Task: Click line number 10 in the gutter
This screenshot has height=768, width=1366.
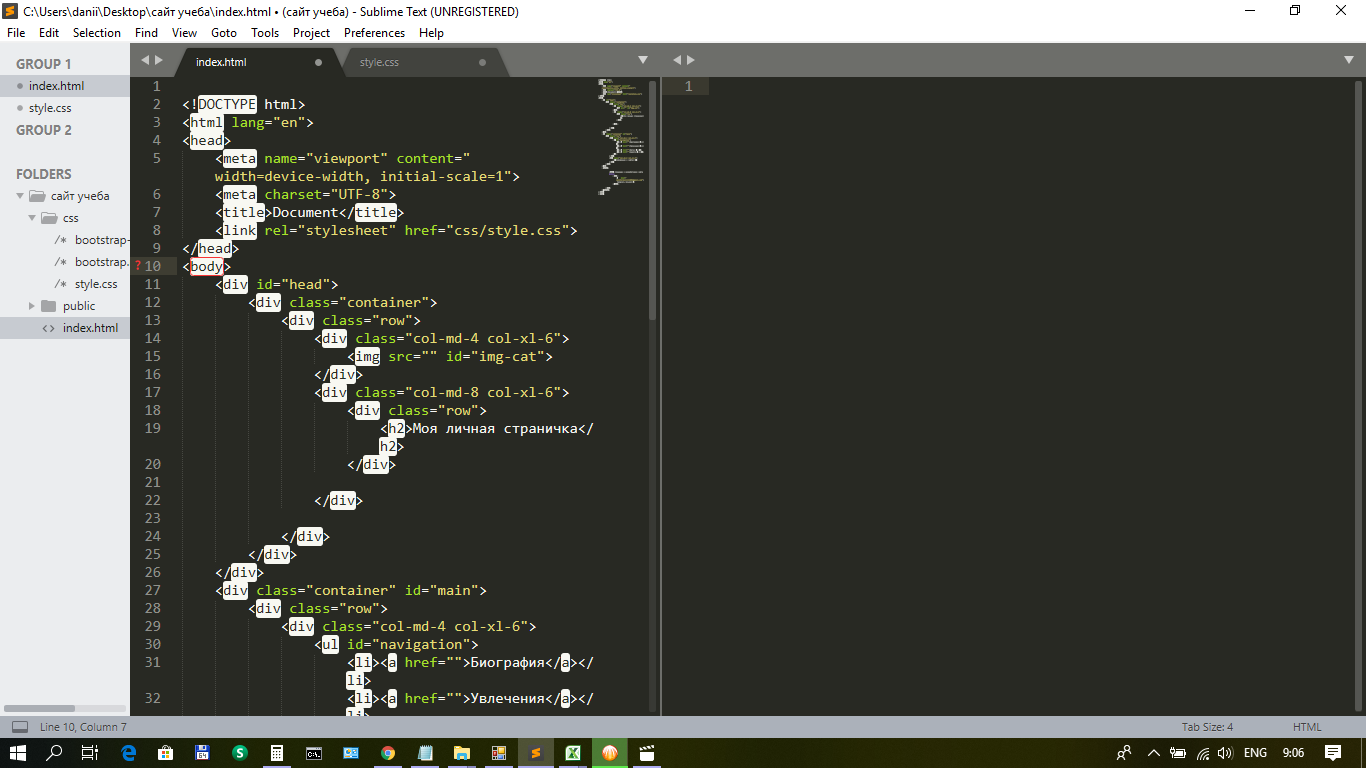Action: click(153, 266)
